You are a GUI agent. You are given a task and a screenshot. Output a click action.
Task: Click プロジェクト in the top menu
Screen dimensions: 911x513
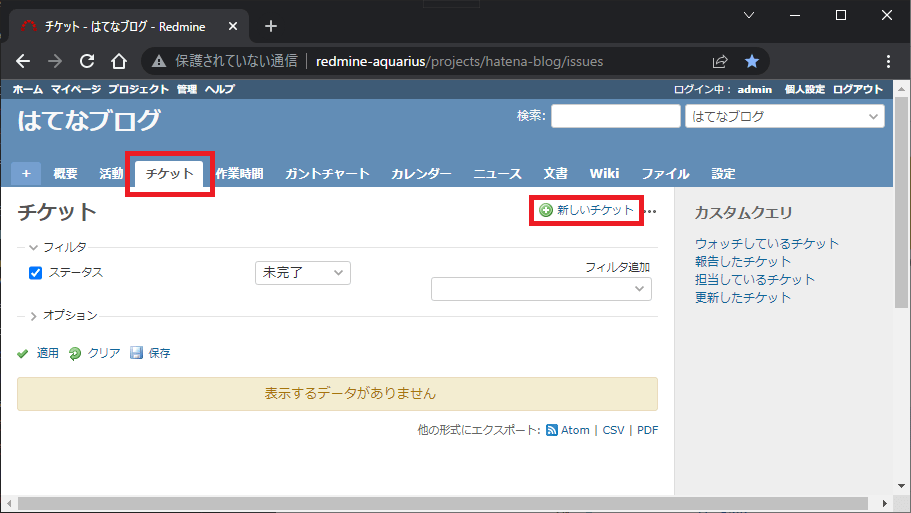pyautogui.click(x=138, y=89)
